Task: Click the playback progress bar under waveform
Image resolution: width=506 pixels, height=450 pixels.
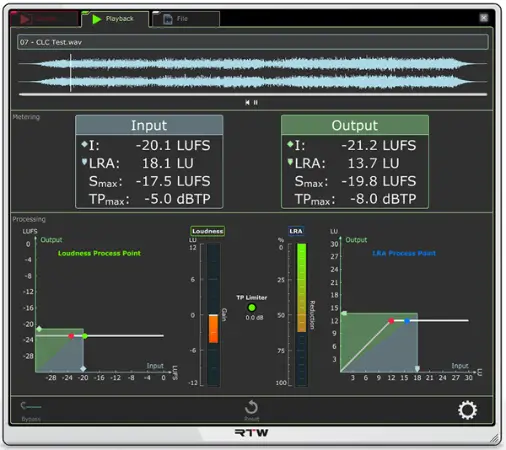Action: 253,95
